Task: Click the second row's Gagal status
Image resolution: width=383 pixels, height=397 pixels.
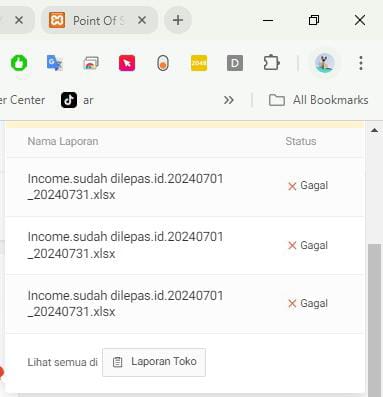Action: (x=308, y=245)
